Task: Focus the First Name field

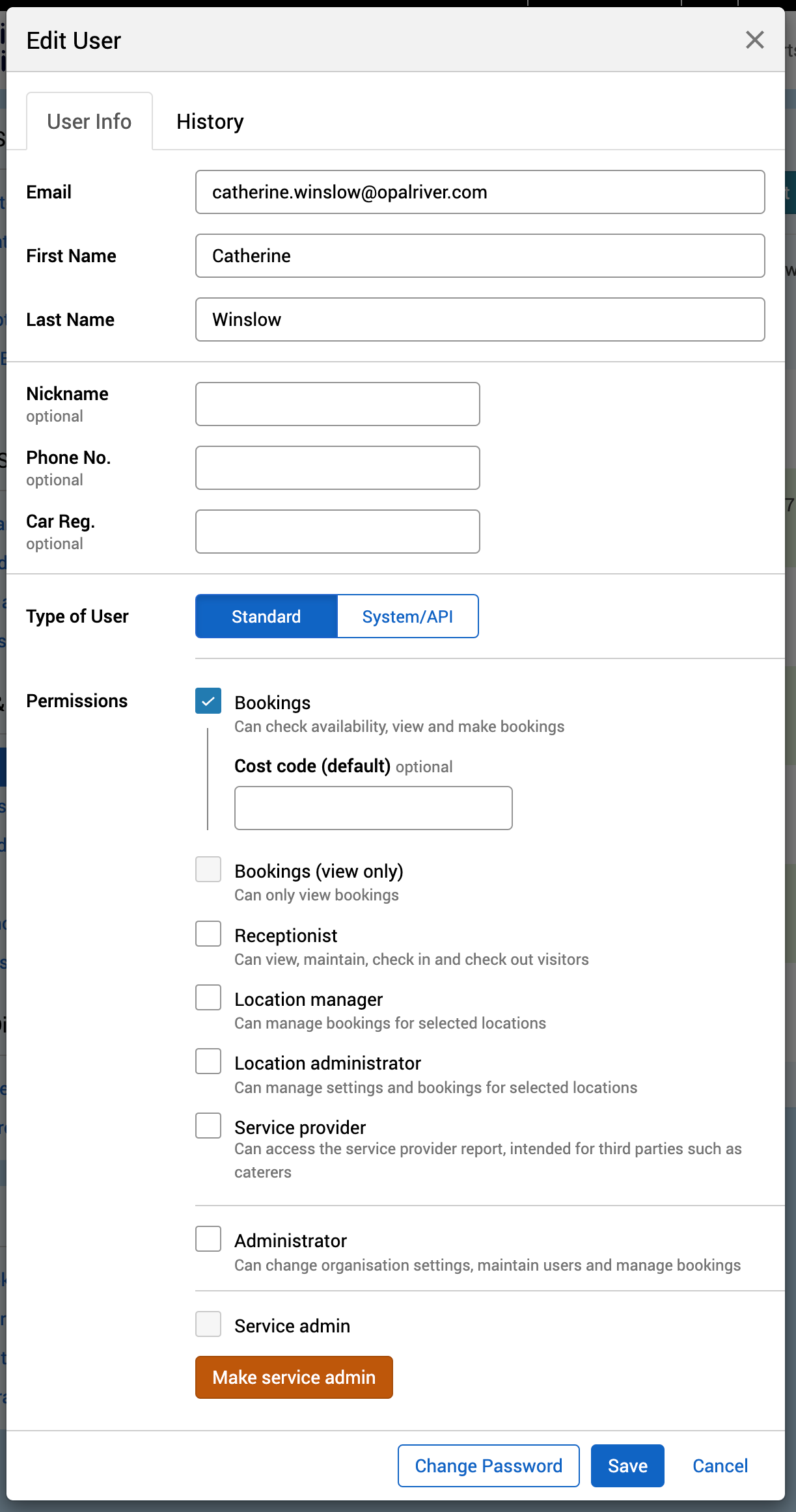Action: click(480, 256)
